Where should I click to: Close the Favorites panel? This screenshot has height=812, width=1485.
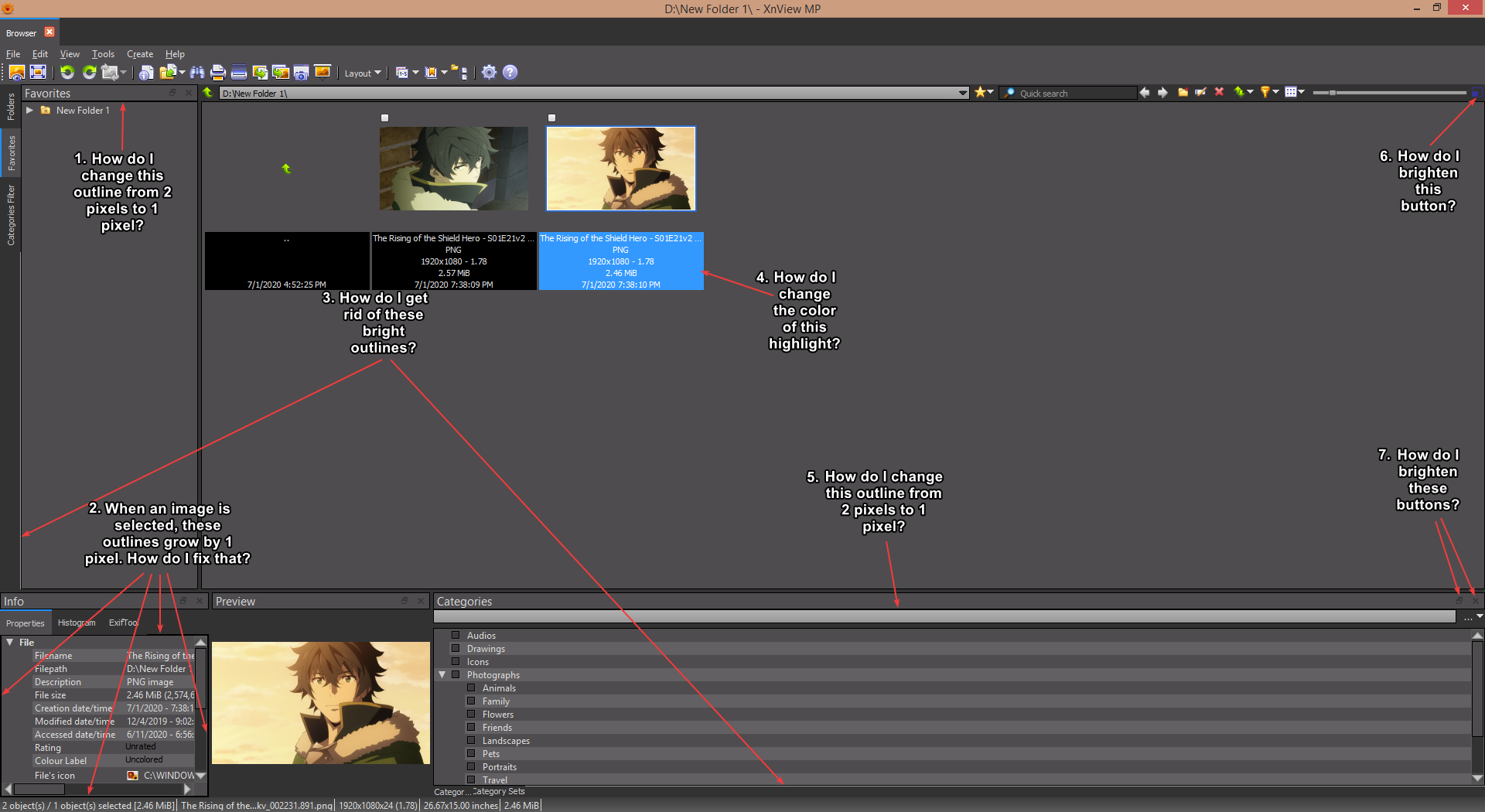point(189,93)
